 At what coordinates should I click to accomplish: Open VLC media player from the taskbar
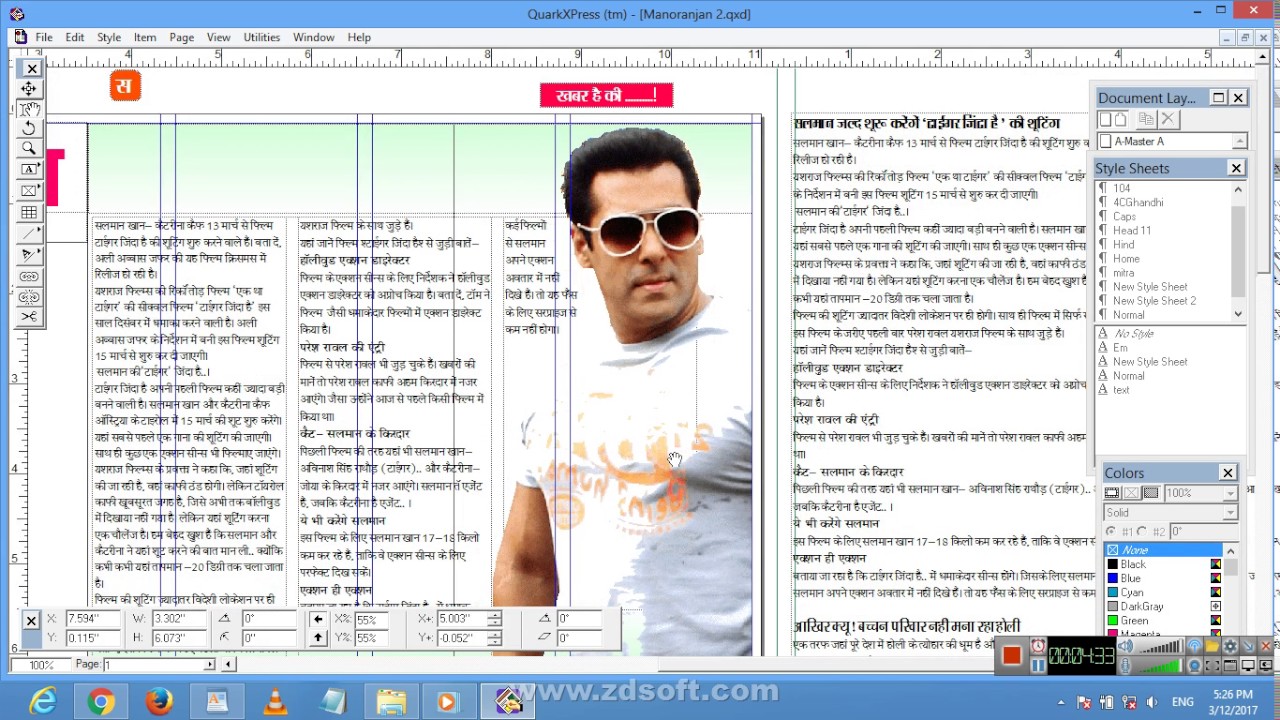[x=274, y=702]
